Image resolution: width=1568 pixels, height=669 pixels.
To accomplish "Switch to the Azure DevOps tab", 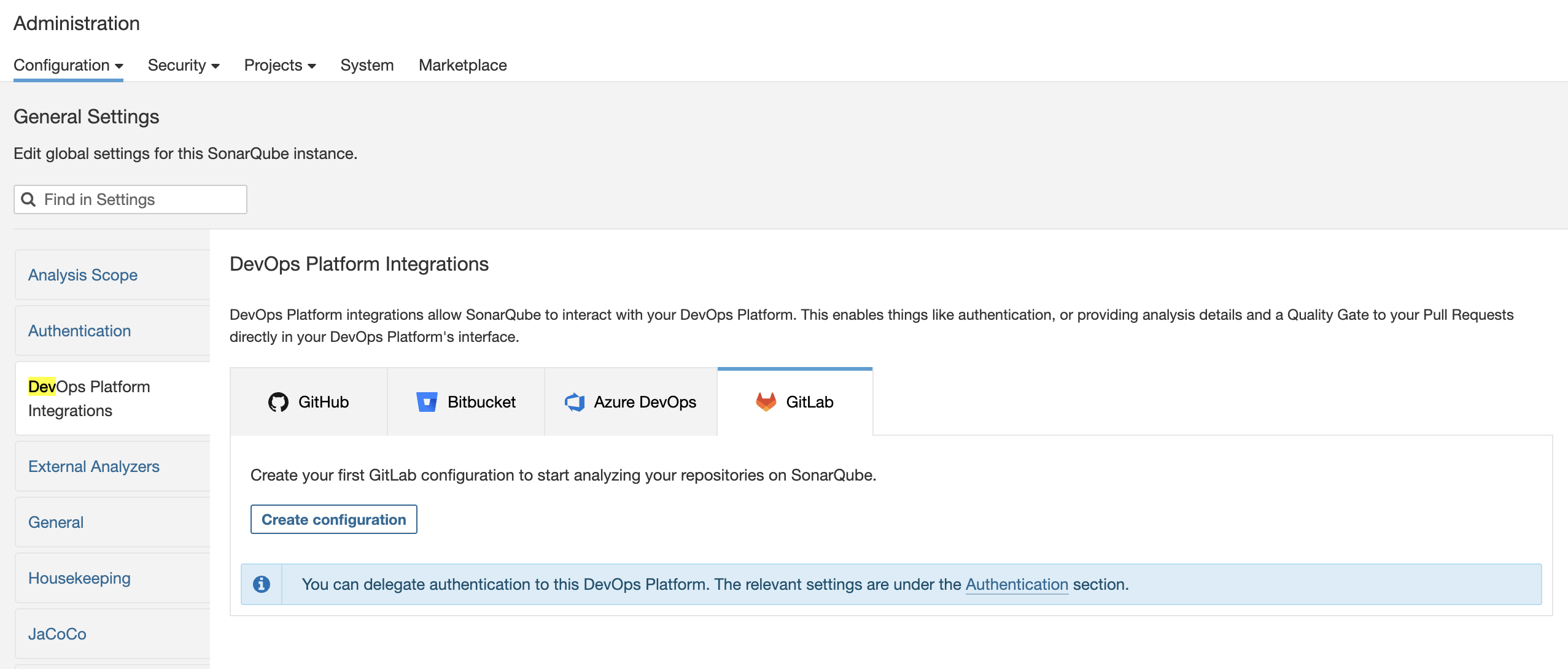I will tap(630, 401).
